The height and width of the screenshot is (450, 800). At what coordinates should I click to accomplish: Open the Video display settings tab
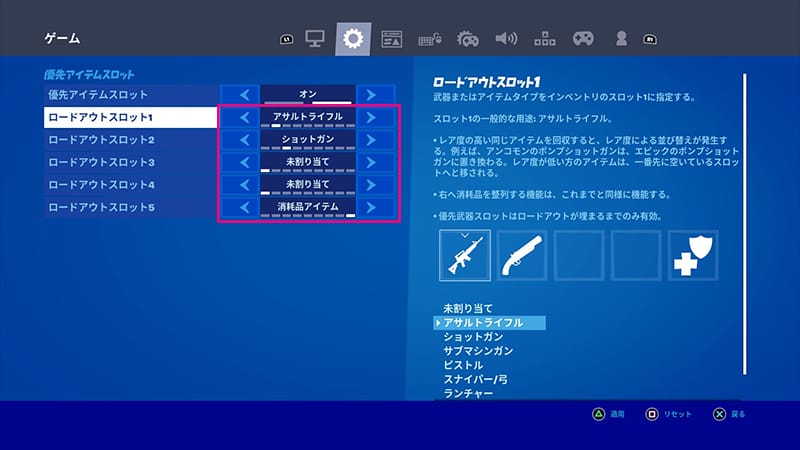pyautogui.click(x=315, y=39)
